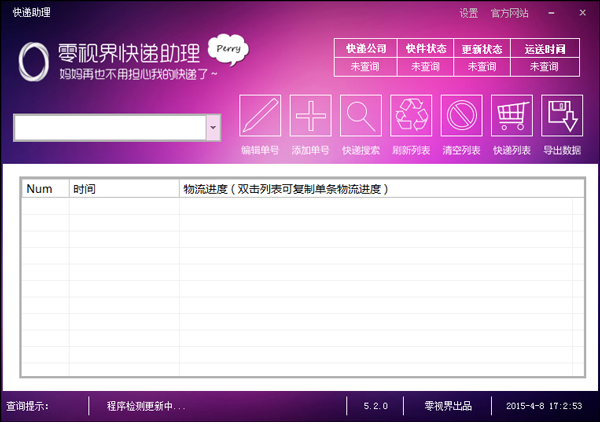Viewport: 600px width, 422px height.
Task: Click the 零视界出品 status bar label
Action: (448, 406)
